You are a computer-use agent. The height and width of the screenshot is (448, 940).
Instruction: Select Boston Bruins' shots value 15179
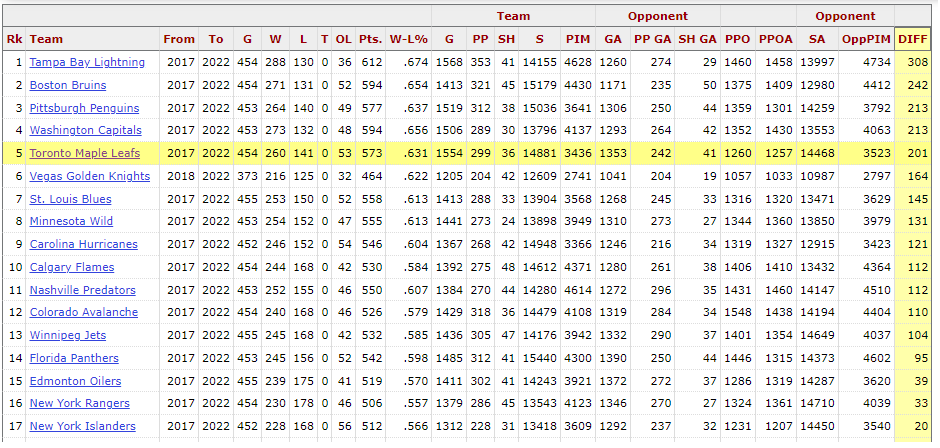click(540, 85)
